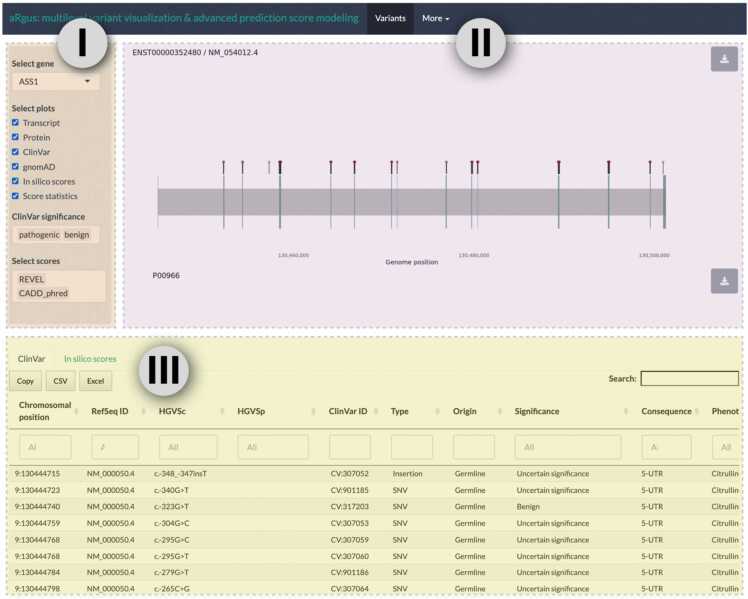Download the P00966 protein plot
This screenshot has width=748, height=599.
click(724, 281)
